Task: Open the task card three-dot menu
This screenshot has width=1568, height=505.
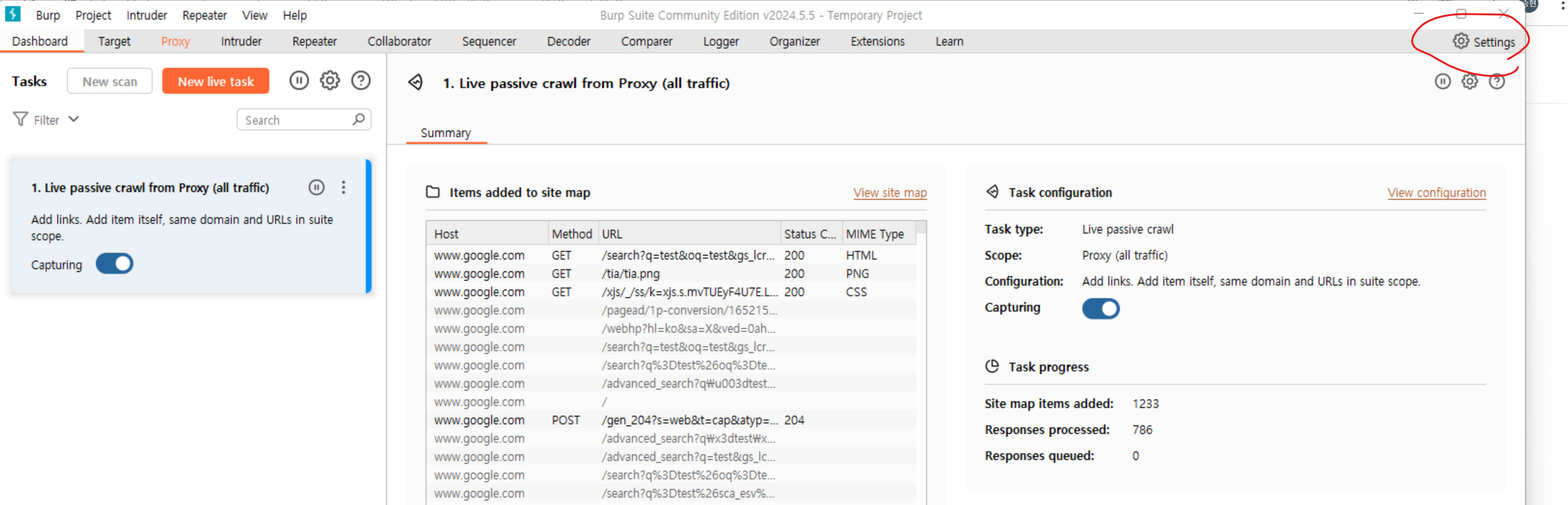Action: tap(343, 187)
